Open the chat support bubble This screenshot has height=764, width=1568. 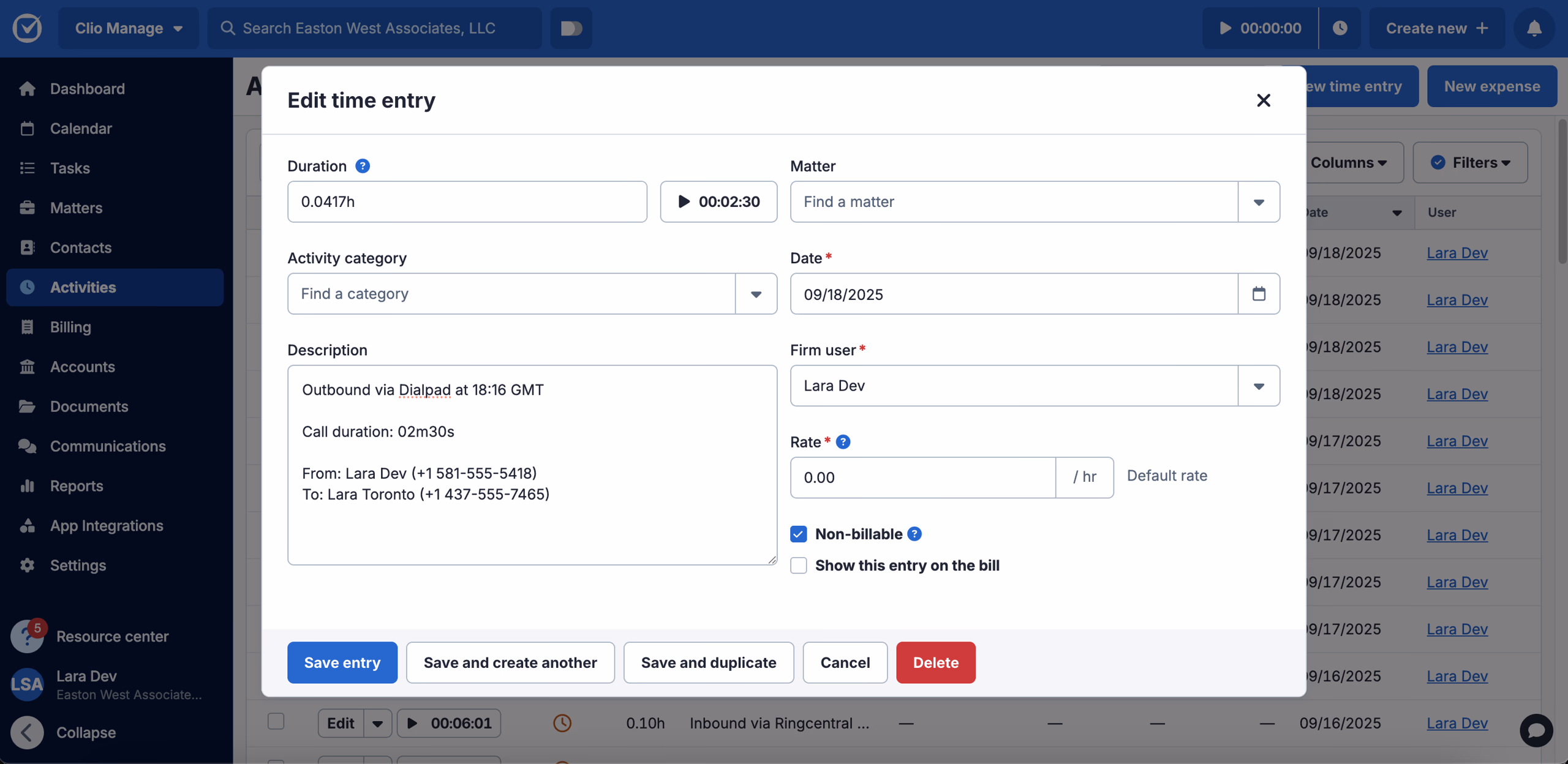point(1536,730)
